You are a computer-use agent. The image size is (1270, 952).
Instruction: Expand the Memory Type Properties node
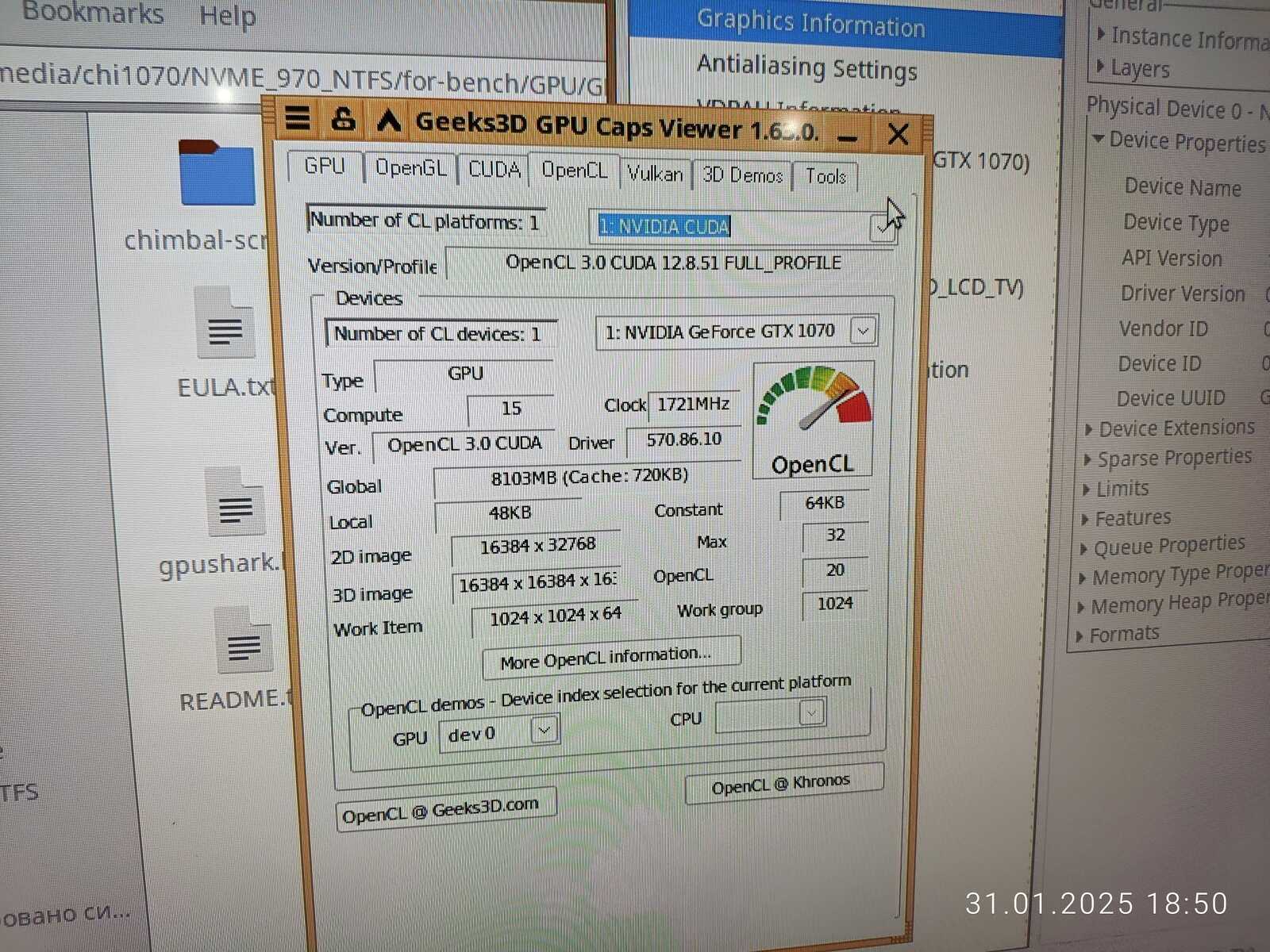click(x=1082, y=578)
